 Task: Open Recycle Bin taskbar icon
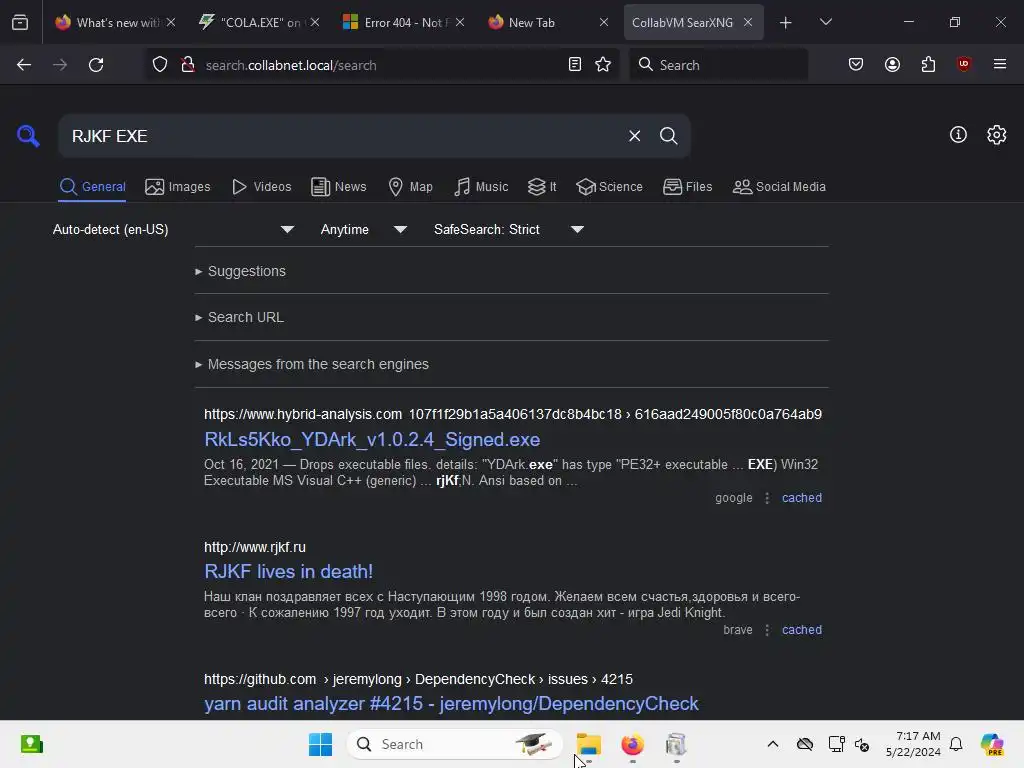point(676,744)
